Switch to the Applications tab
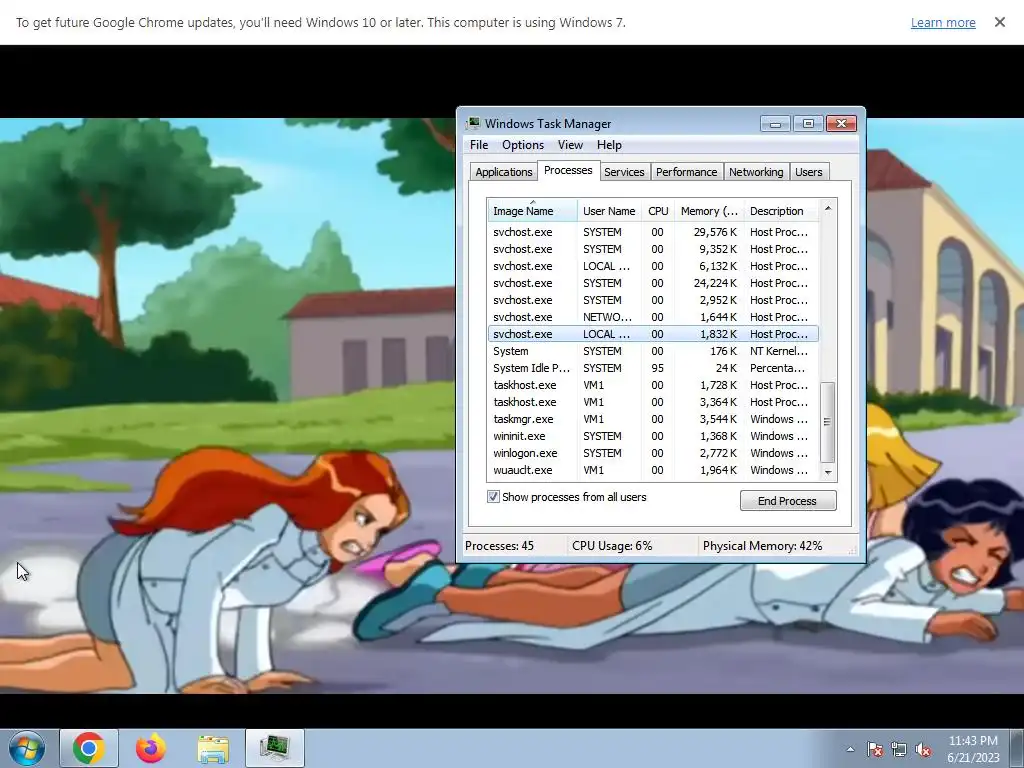 [x=504, y=172]
